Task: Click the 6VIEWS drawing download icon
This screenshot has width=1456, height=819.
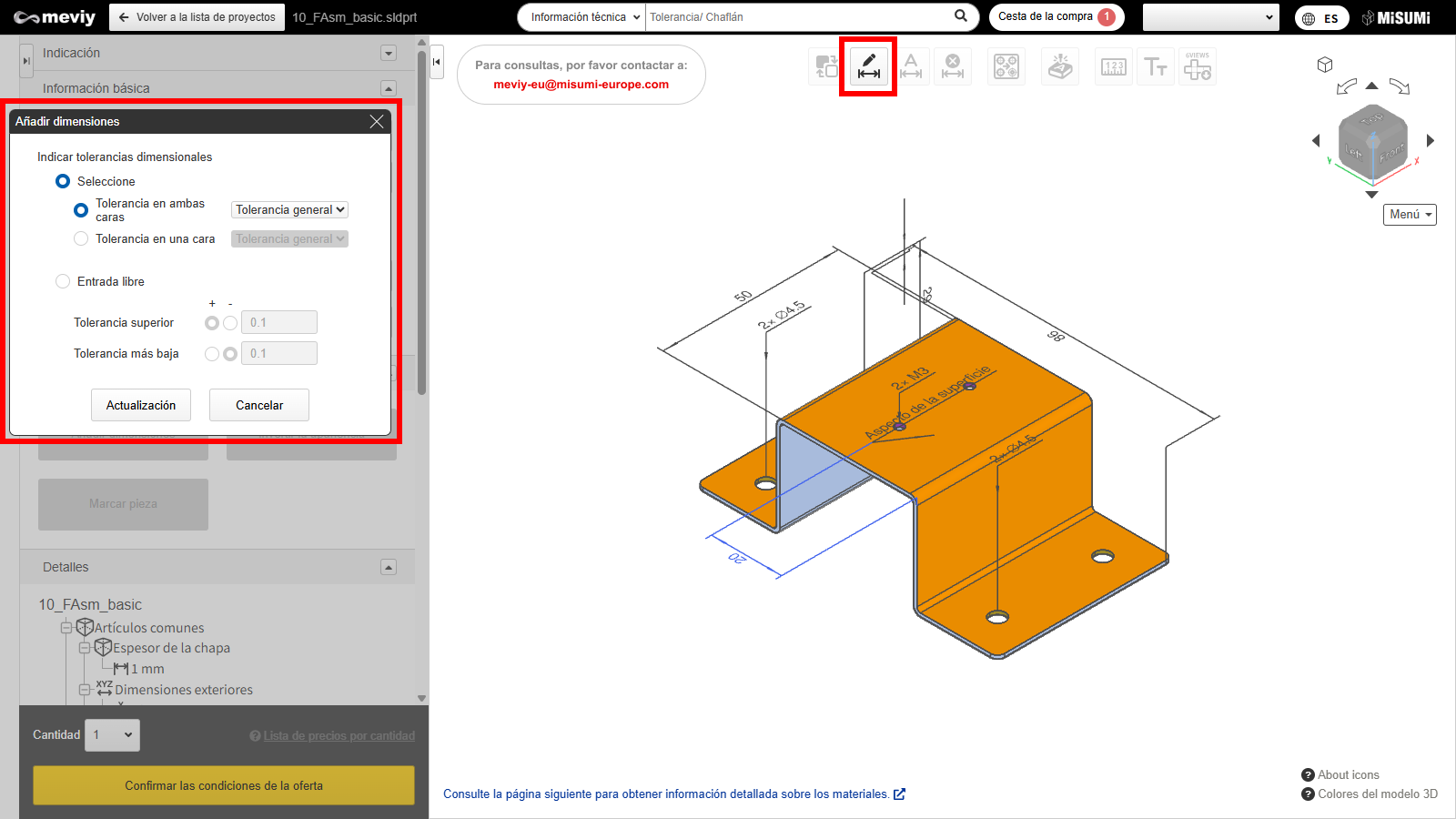Action: tap(1198, 66)
